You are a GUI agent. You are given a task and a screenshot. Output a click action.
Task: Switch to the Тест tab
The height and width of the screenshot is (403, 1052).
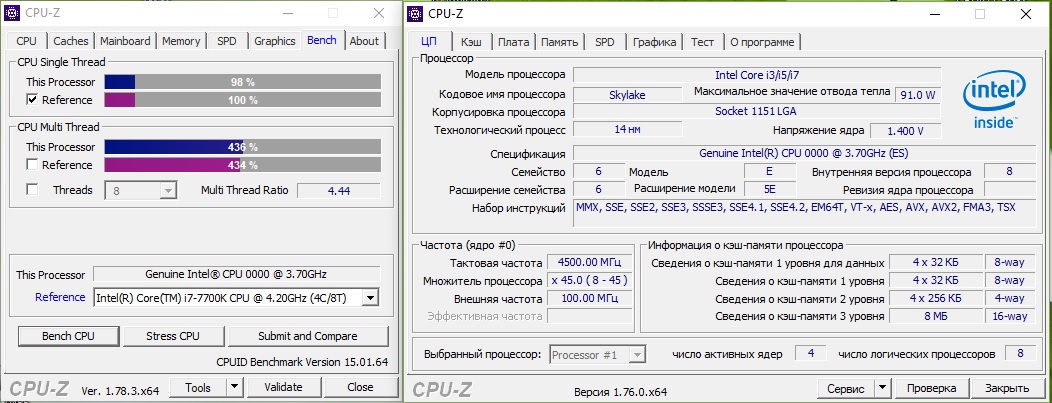[x=702, y=42]
